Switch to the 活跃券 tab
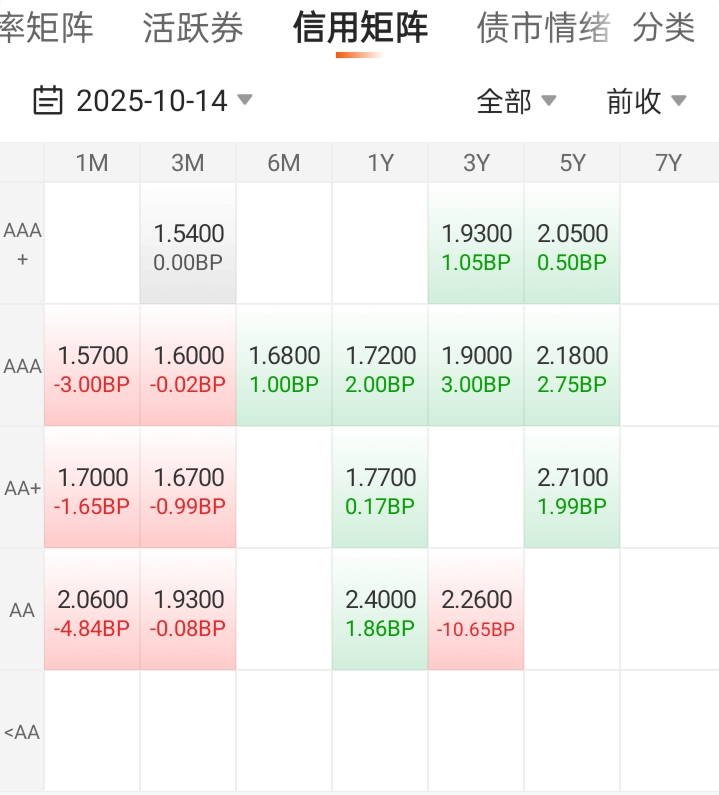Viewport: 719px width, 795px height. point(193,28)
